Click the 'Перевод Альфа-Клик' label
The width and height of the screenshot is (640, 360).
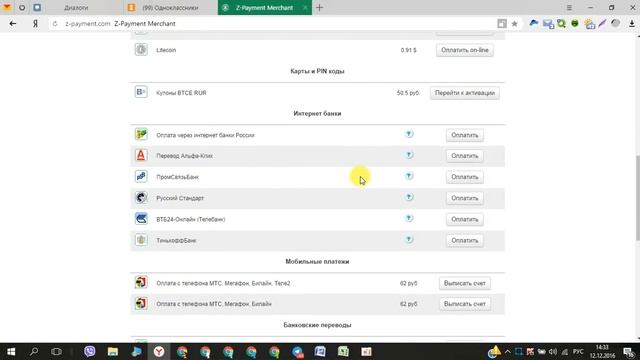[184, 156]
